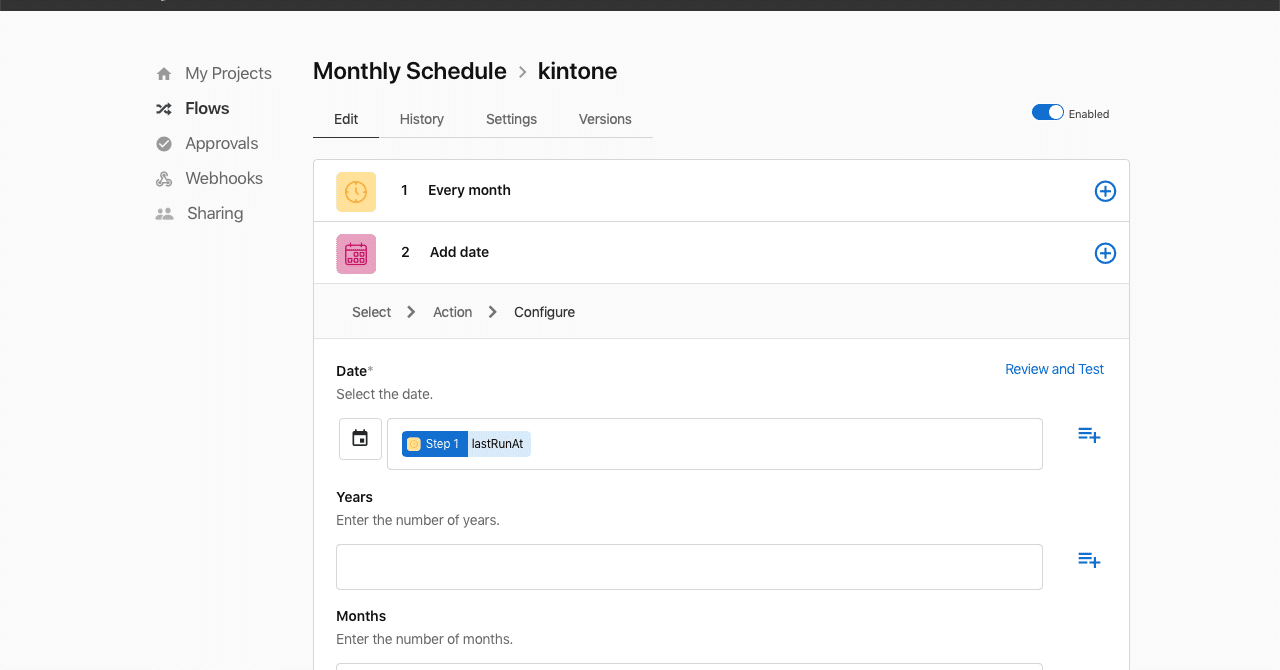Add a step after Add date
1280x670 pixels.
pos(1105,253)
